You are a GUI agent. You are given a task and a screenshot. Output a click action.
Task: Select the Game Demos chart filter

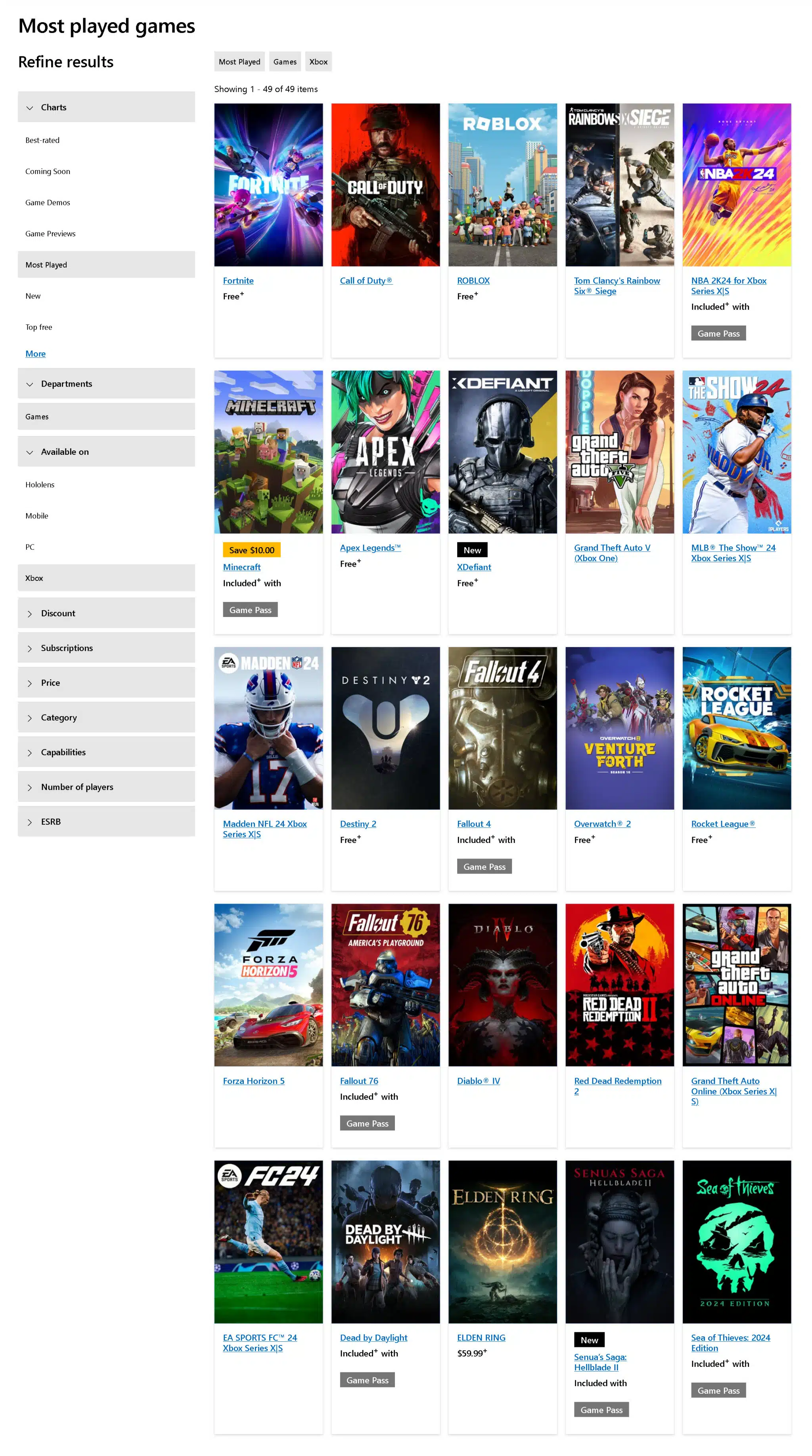[x=106, y=202]
